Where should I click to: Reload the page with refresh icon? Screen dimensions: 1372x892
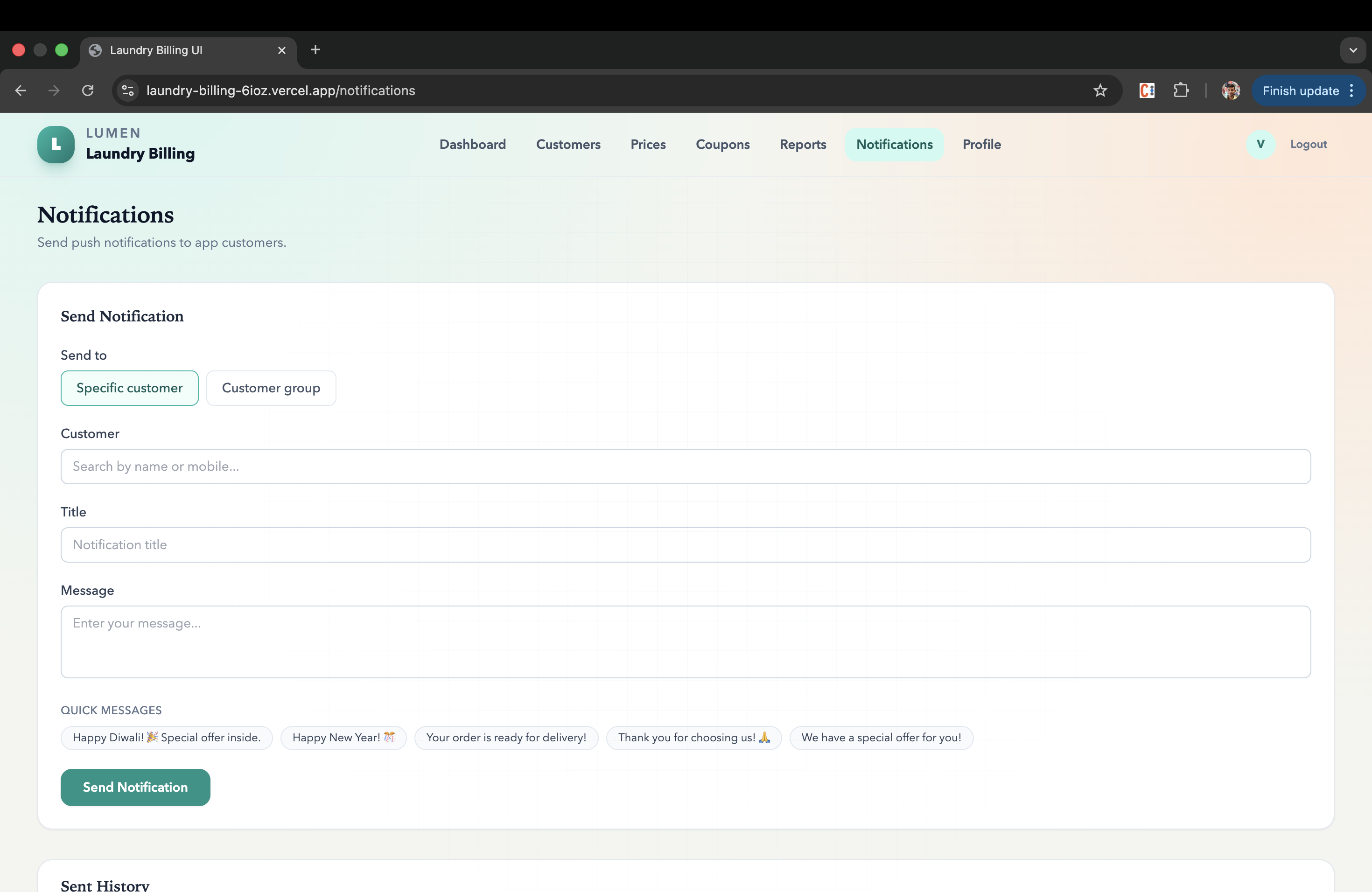pyautogui.click(x=88, y=91)
